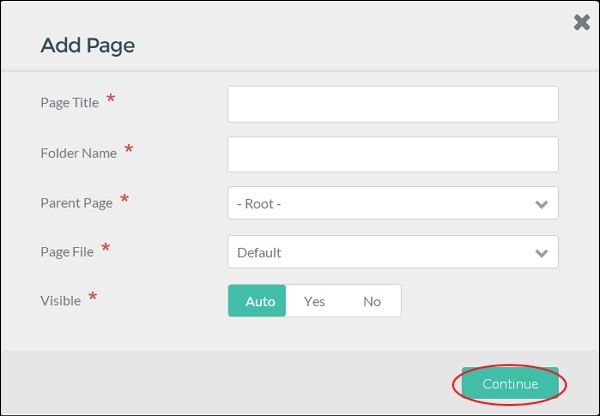
Task: Select Auto for the Visible option
Action: click(258, 301)
